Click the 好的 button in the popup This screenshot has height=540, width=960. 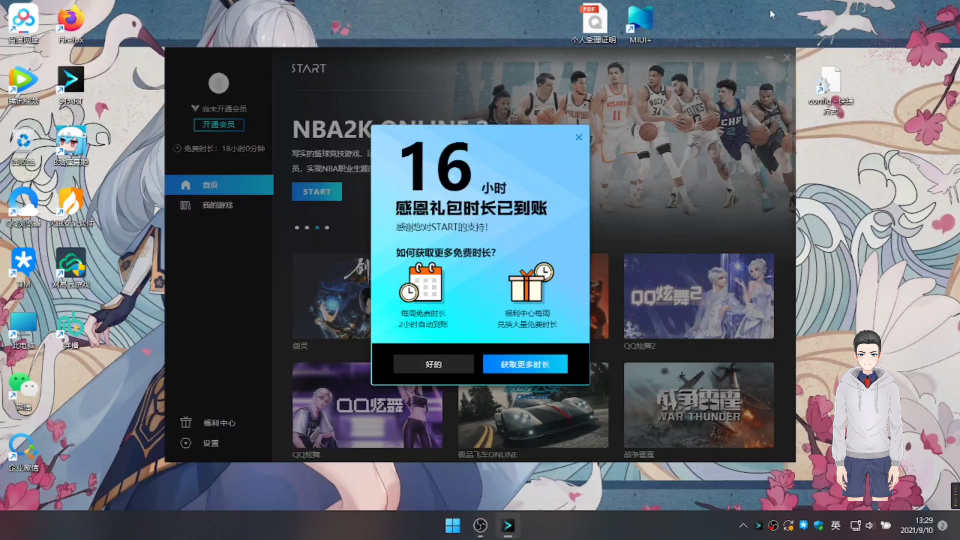click(x=433, y=364)
